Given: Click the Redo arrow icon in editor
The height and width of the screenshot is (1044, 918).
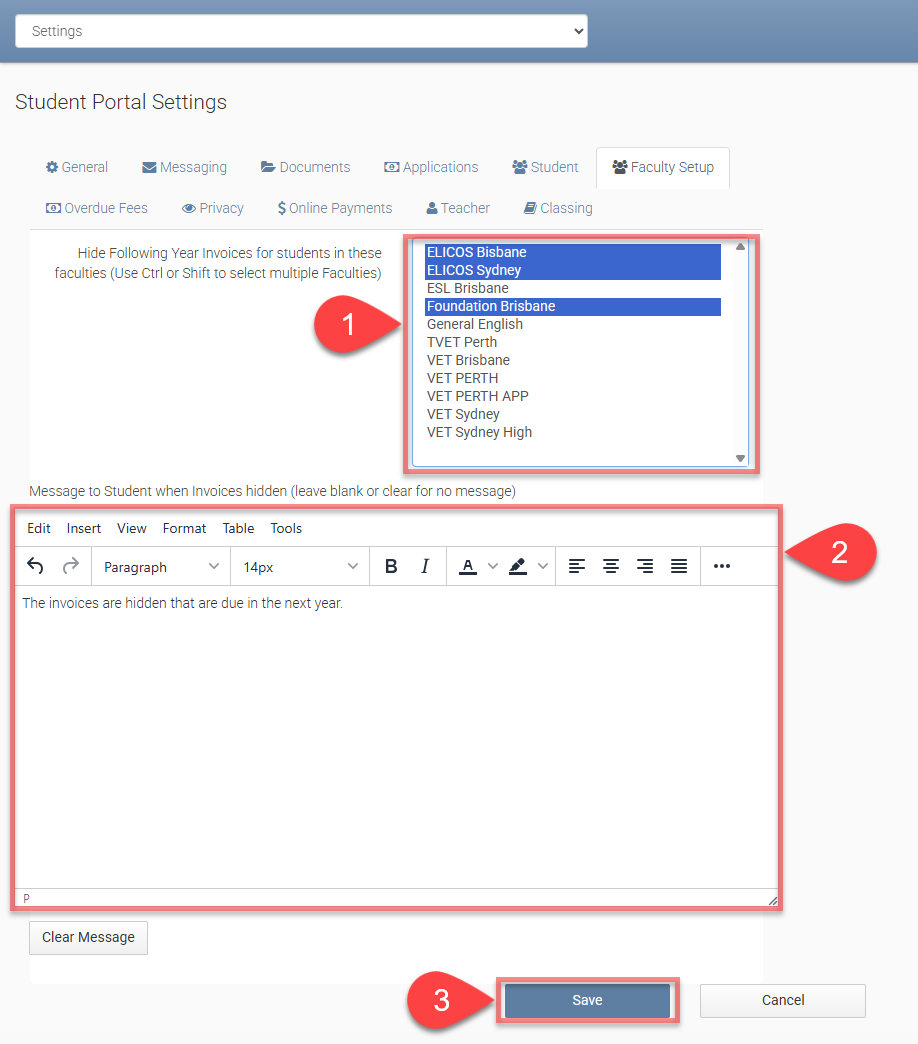Looking at the screenshot, I should 70,566.
